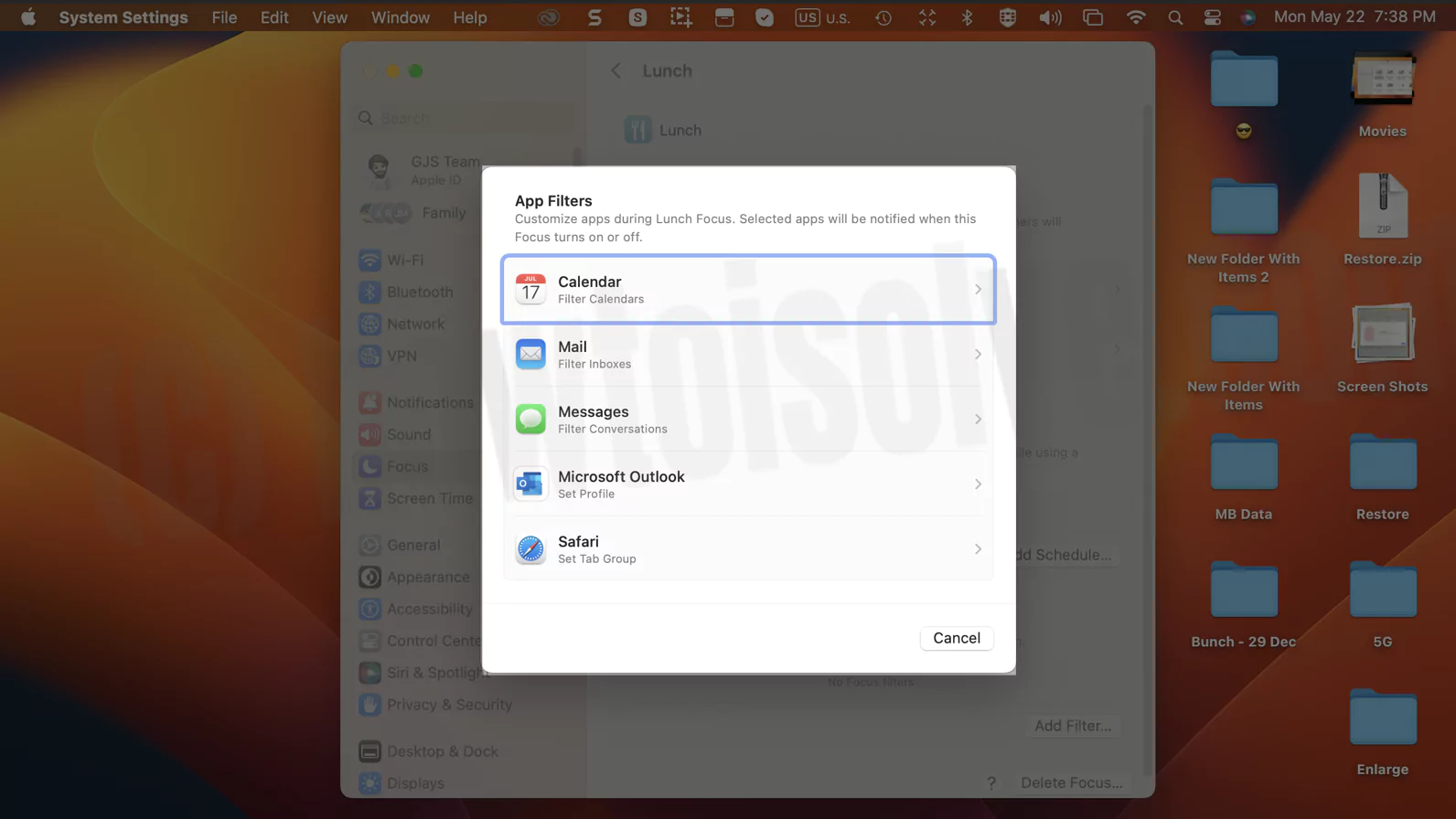Viewport: 1456px width, 819px height.
Task: Expand the Calendar row chevron
Action: (978, 289)
